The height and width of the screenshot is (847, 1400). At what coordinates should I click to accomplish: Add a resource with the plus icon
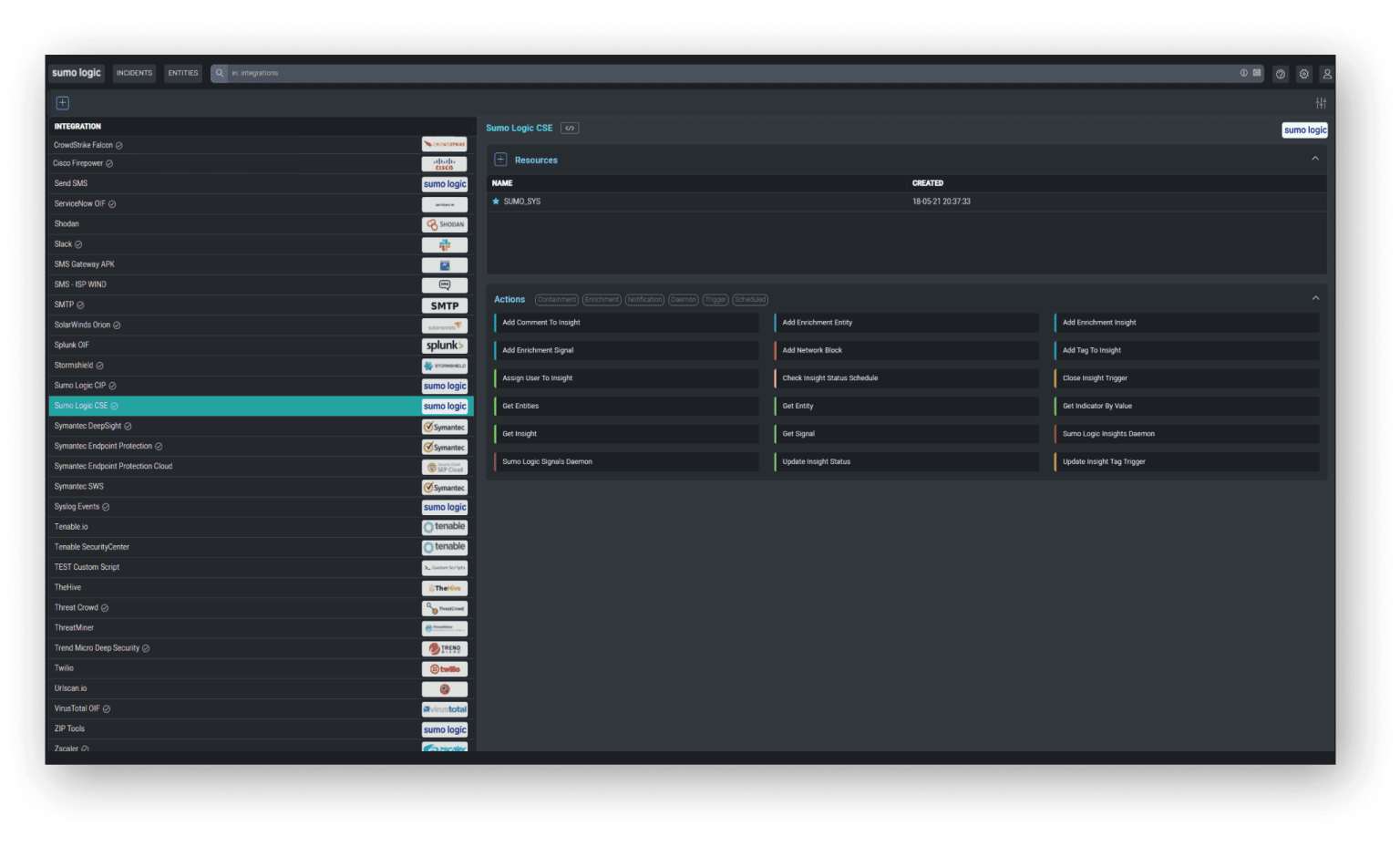500,160
